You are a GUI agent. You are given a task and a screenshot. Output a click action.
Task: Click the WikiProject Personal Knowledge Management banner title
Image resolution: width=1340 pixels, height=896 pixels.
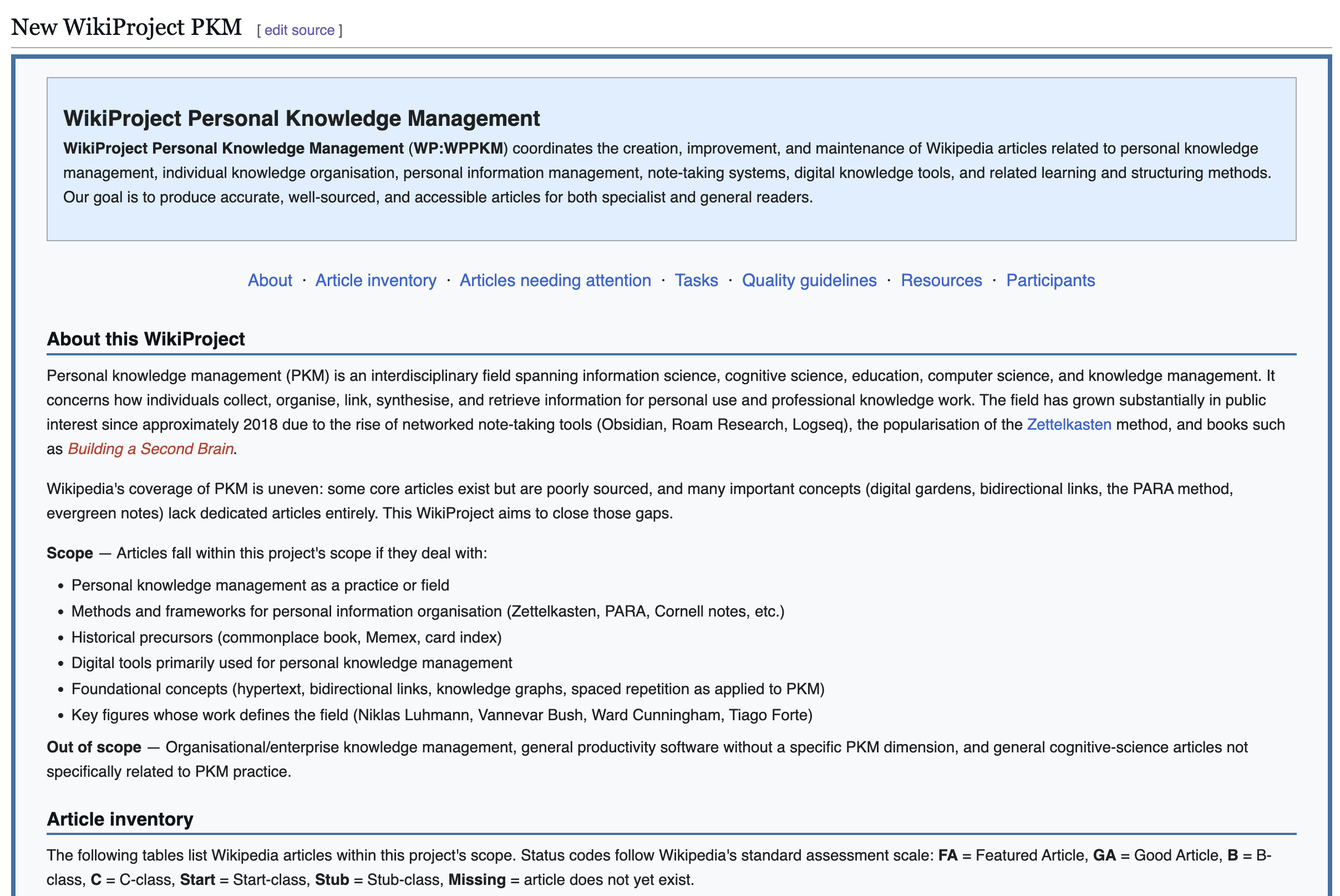[301, 118]
